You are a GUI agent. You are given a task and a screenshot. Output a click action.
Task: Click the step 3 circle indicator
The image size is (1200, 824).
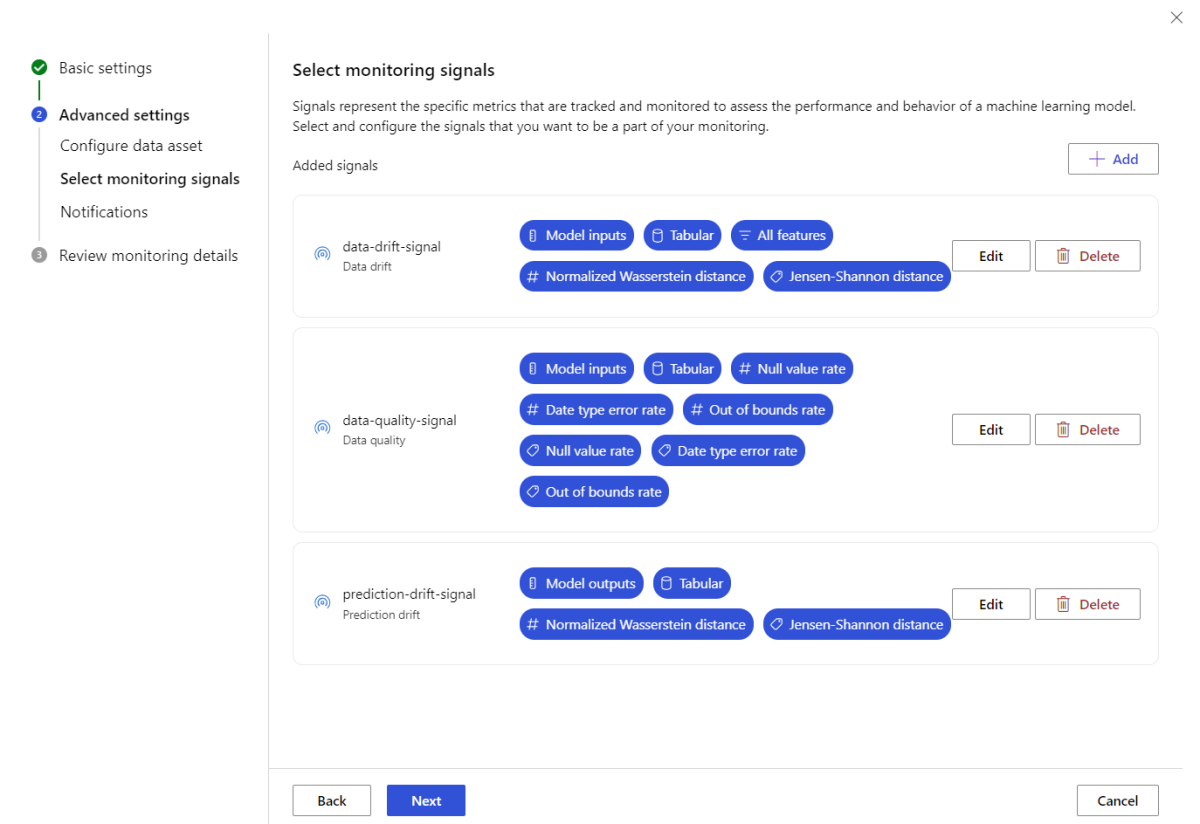tap(39, 255)
